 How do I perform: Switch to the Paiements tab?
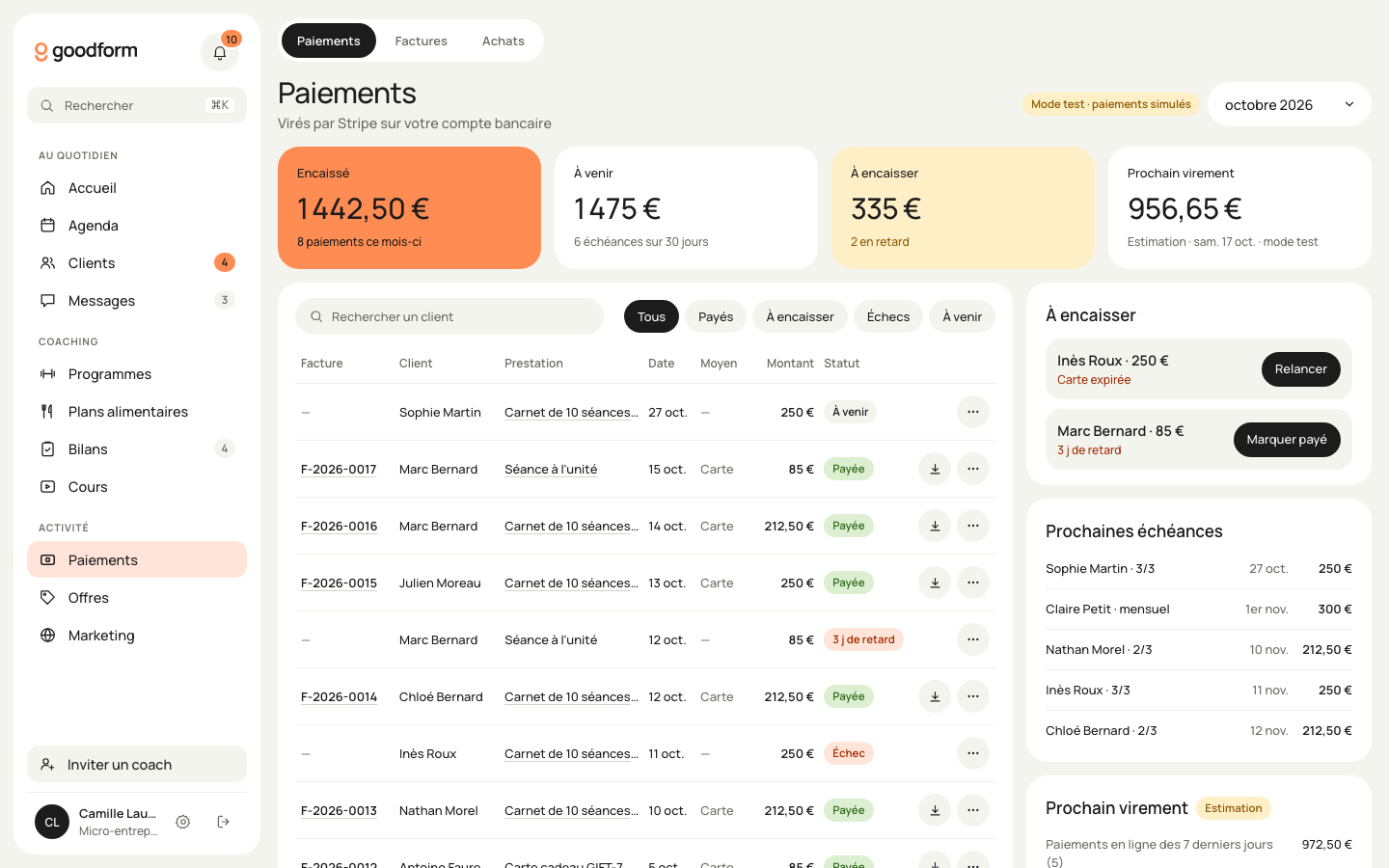click(x=329, y=41)
